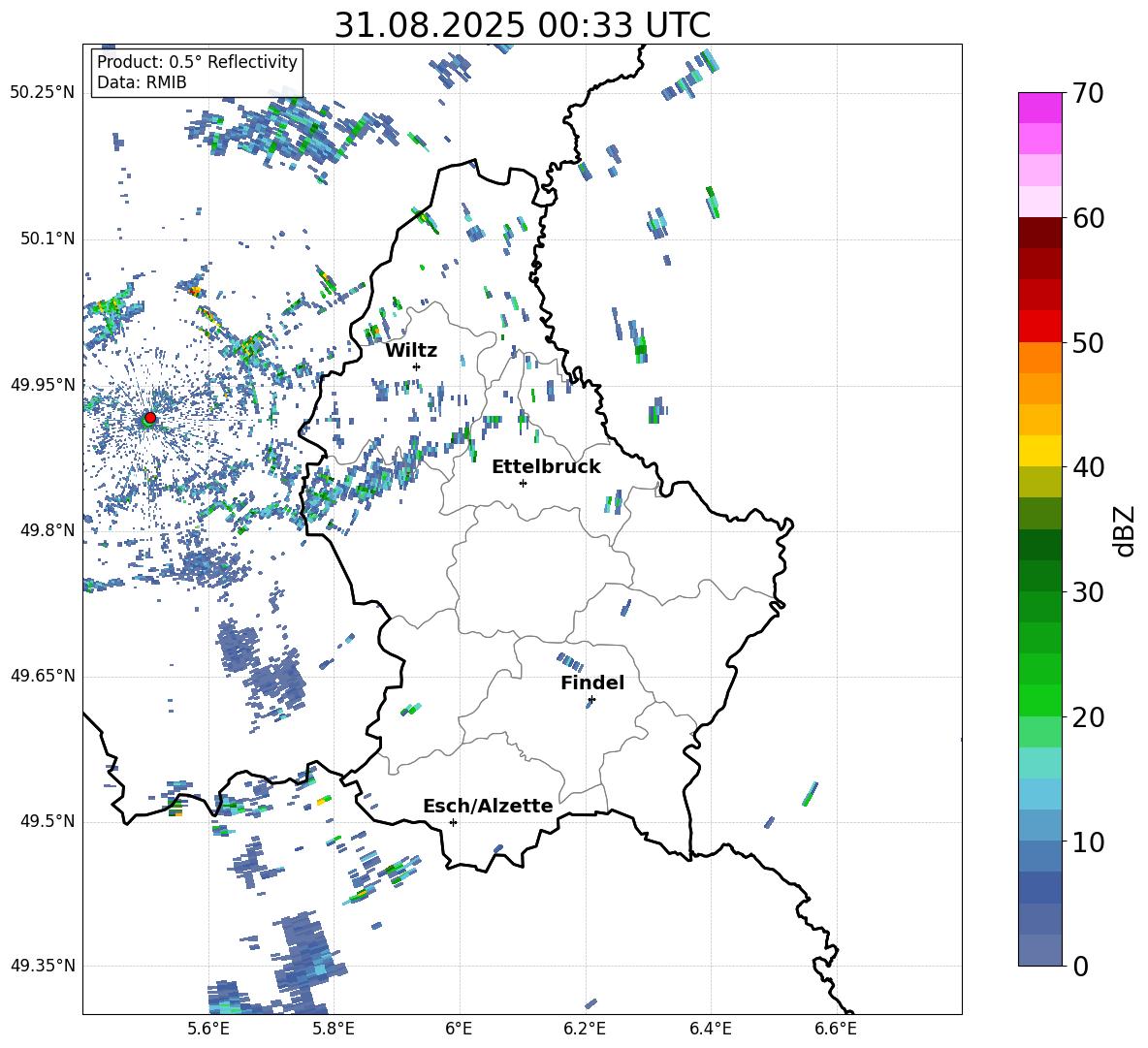Click the 6.2°E longitude label
The width and height of the screenshot is (1148, 1048).
(x=585, y=1029)
